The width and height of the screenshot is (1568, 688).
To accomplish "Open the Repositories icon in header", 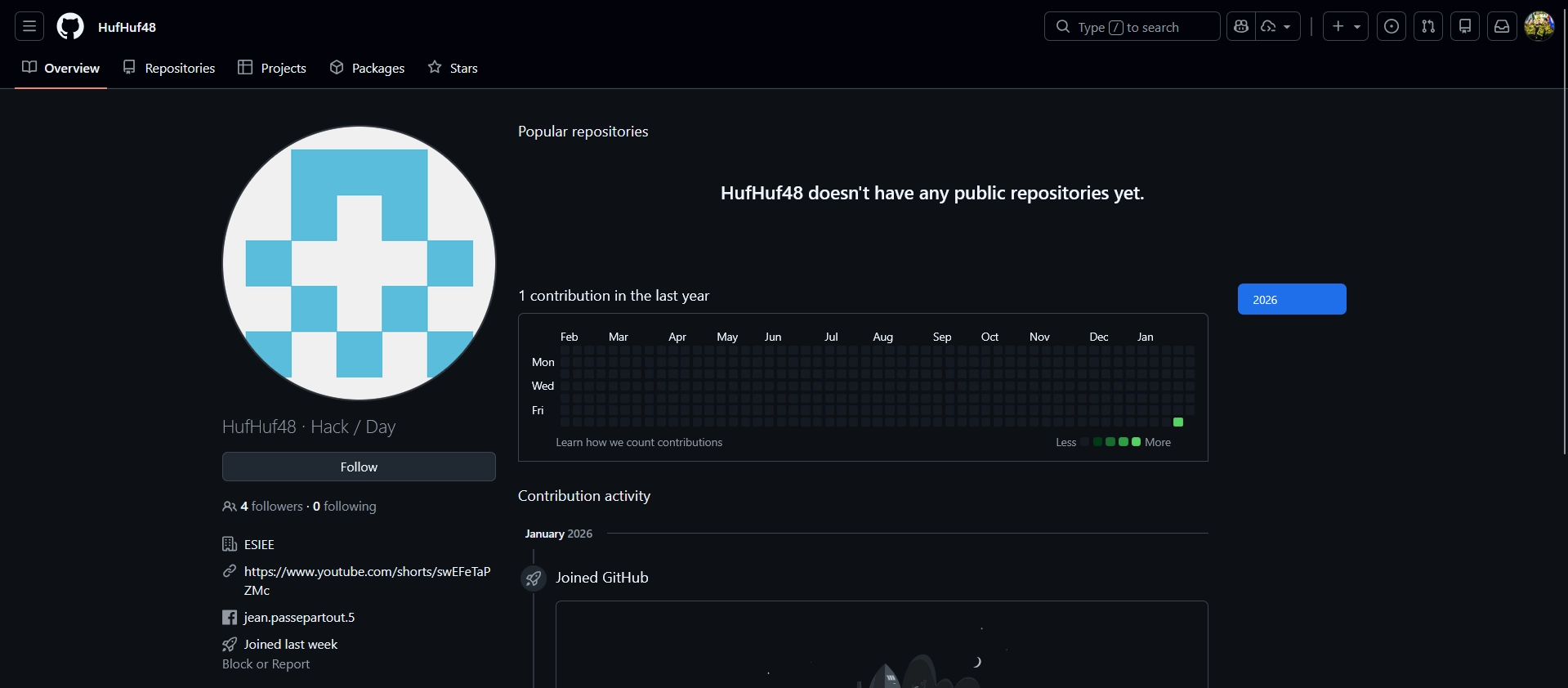I will click(1465, 26).
